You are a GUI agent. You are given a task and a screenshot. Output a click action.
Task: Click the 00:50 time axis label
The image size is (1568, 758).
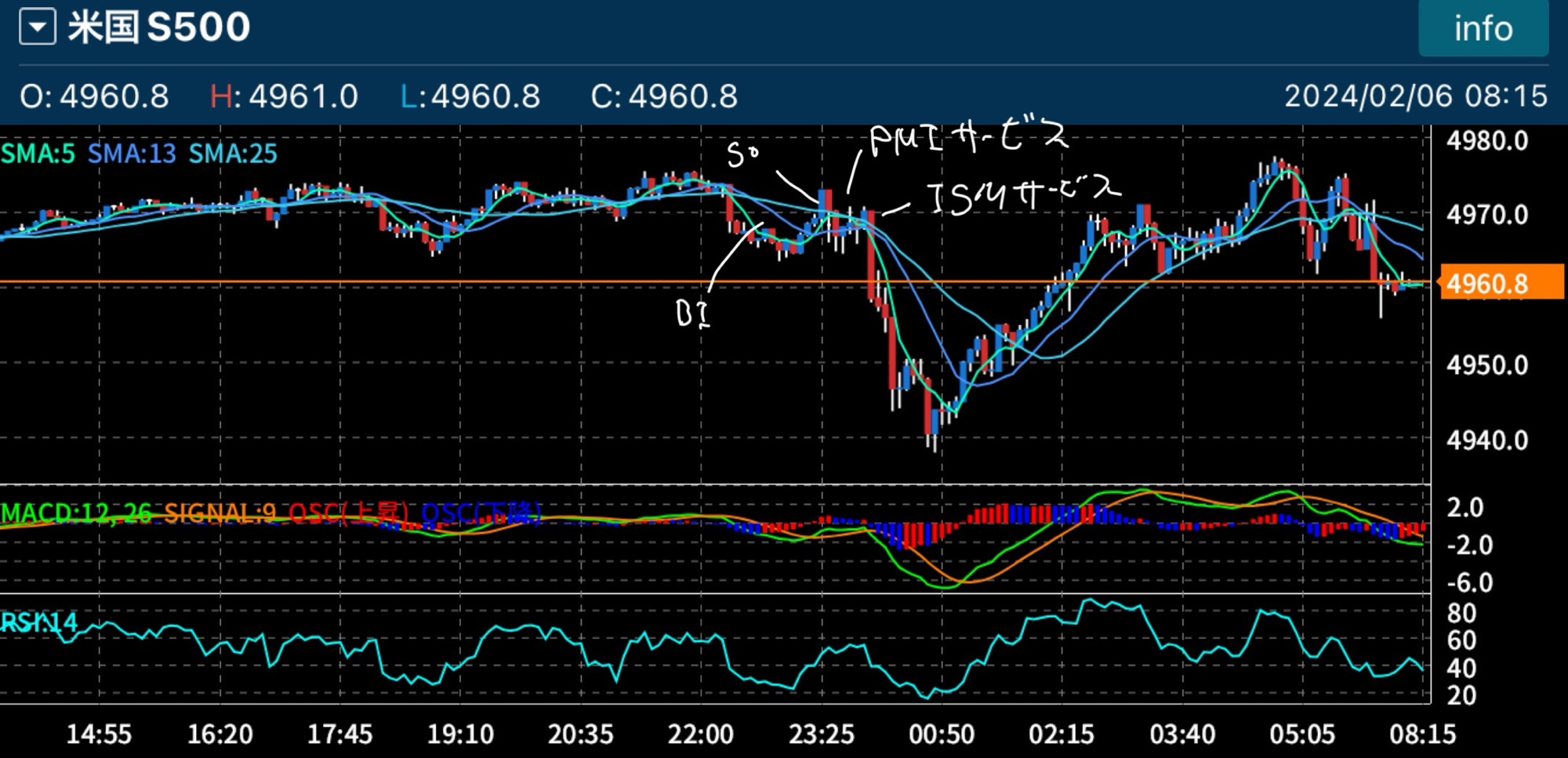(942, 734)
